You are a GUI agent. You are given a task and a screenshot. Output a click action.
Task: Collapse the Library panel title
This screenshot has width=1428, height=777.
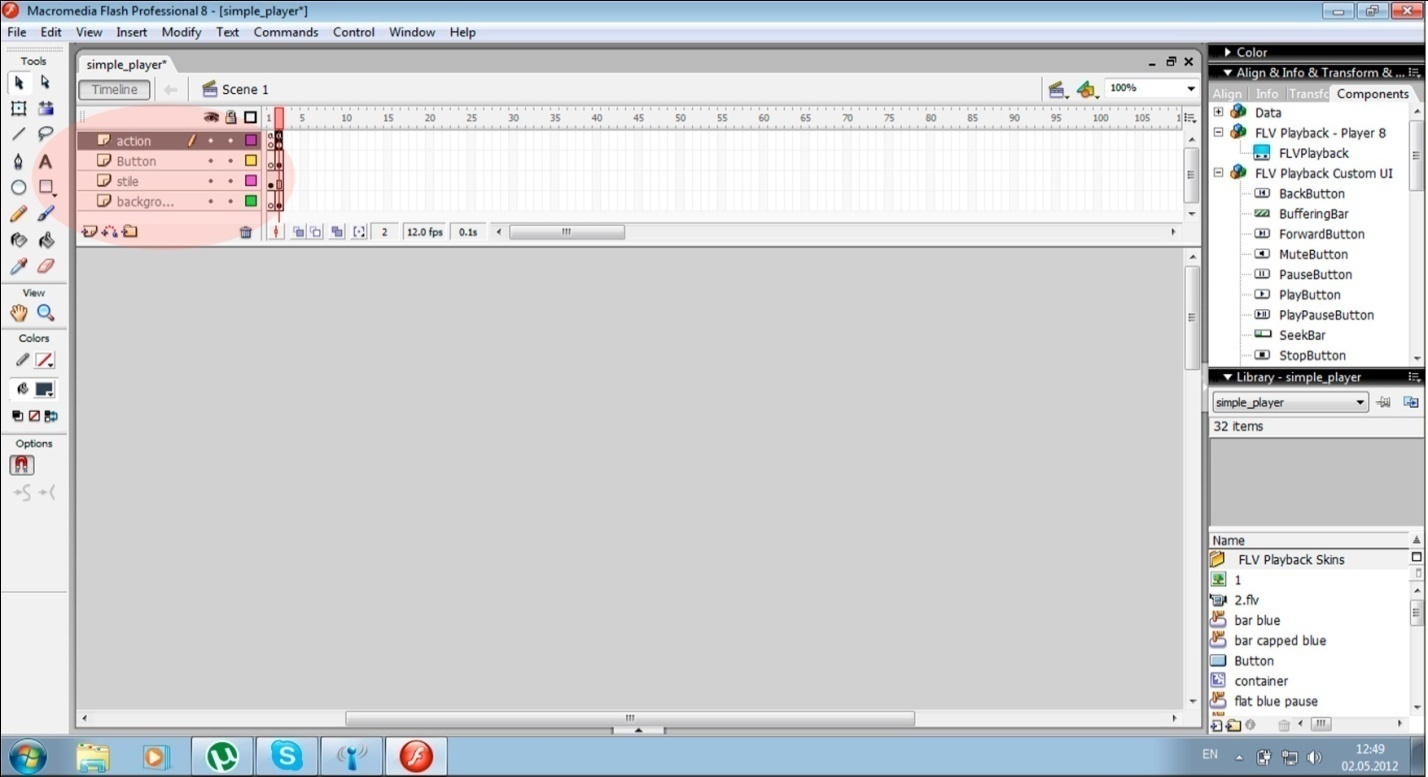tap(1228, 377)
